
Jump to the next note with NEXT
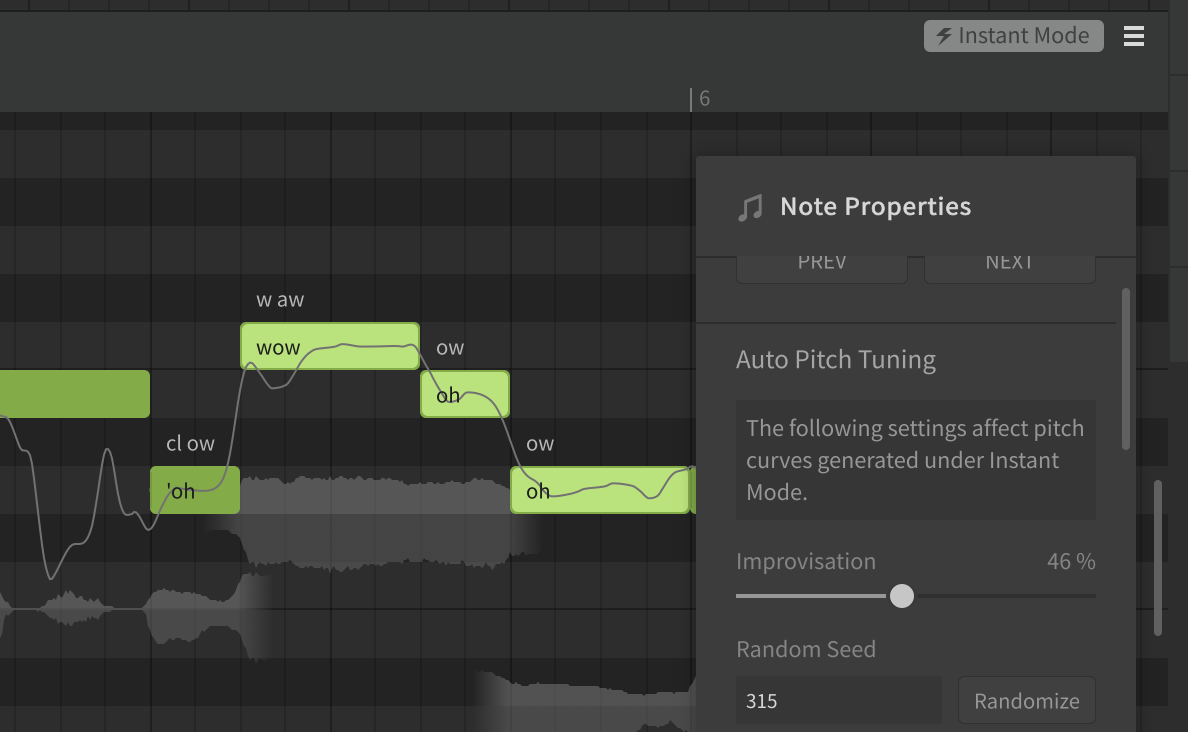pos(1008,265)
